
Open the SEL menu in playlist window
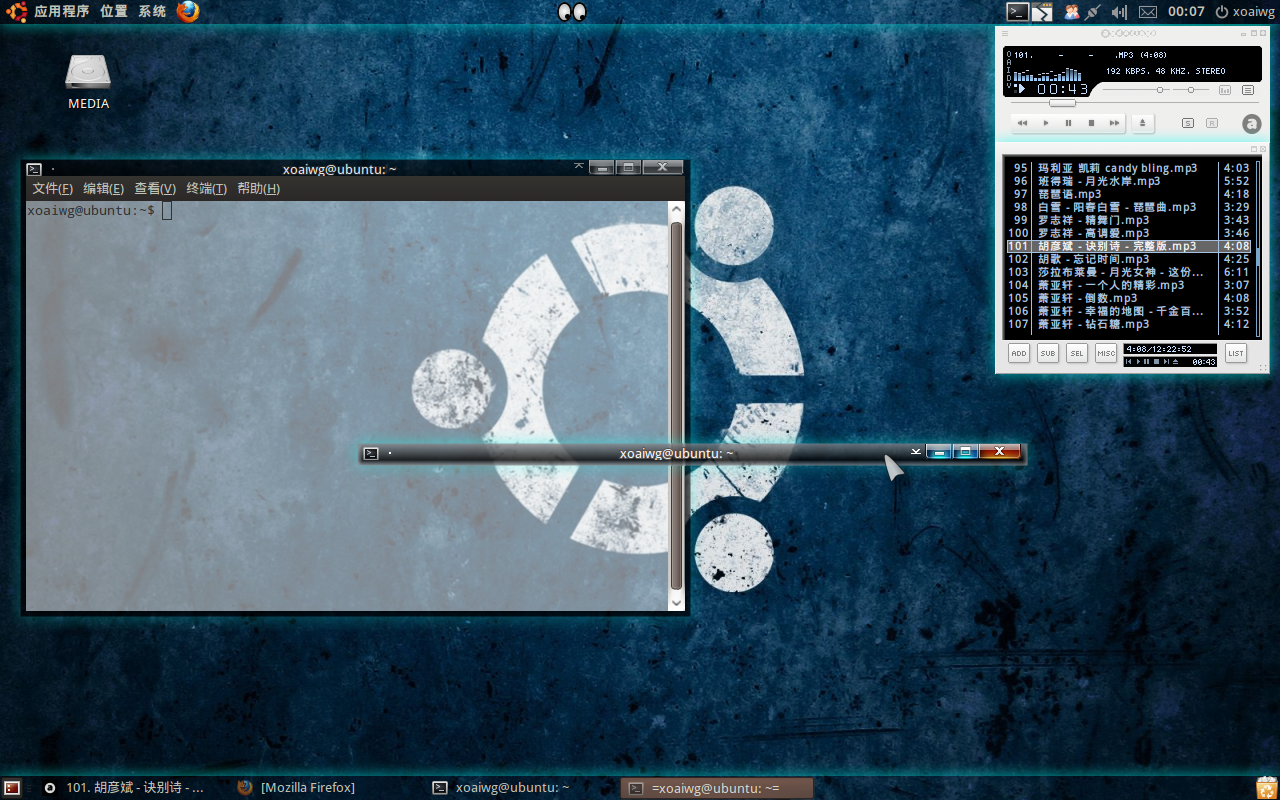point(1077,353)
